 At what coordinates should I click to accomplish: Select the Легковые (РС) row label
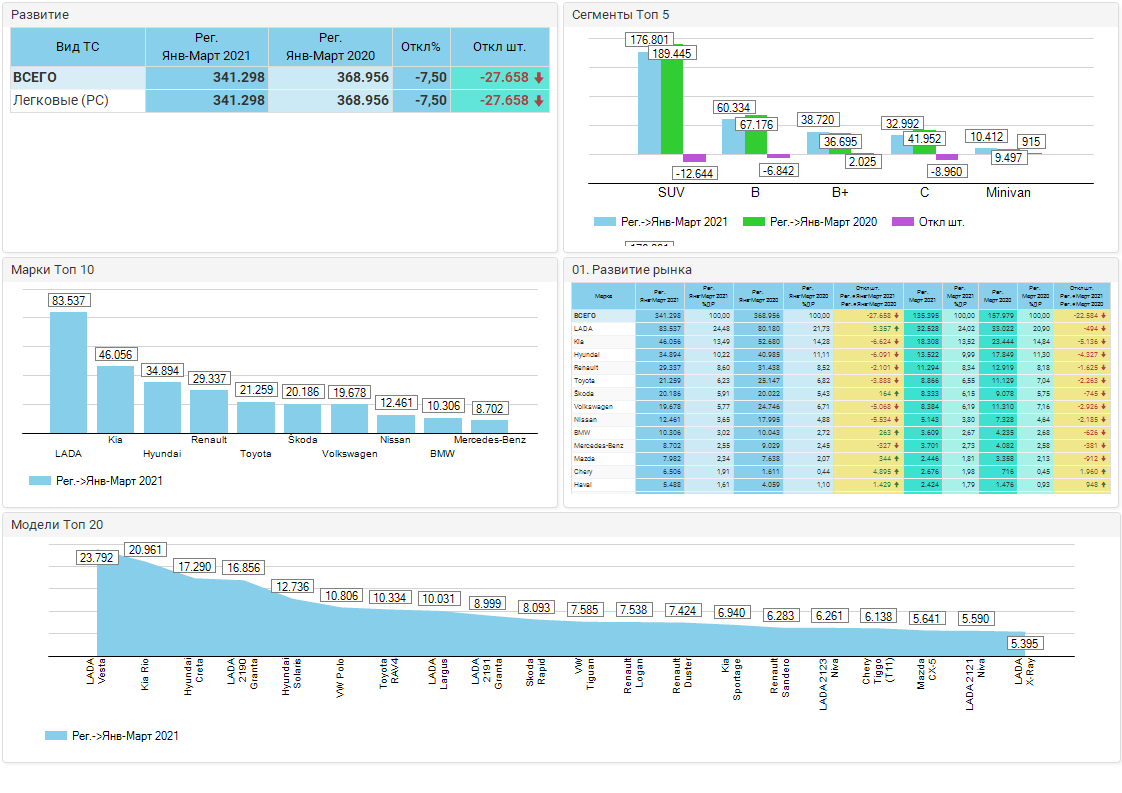(x=60, y=101)
